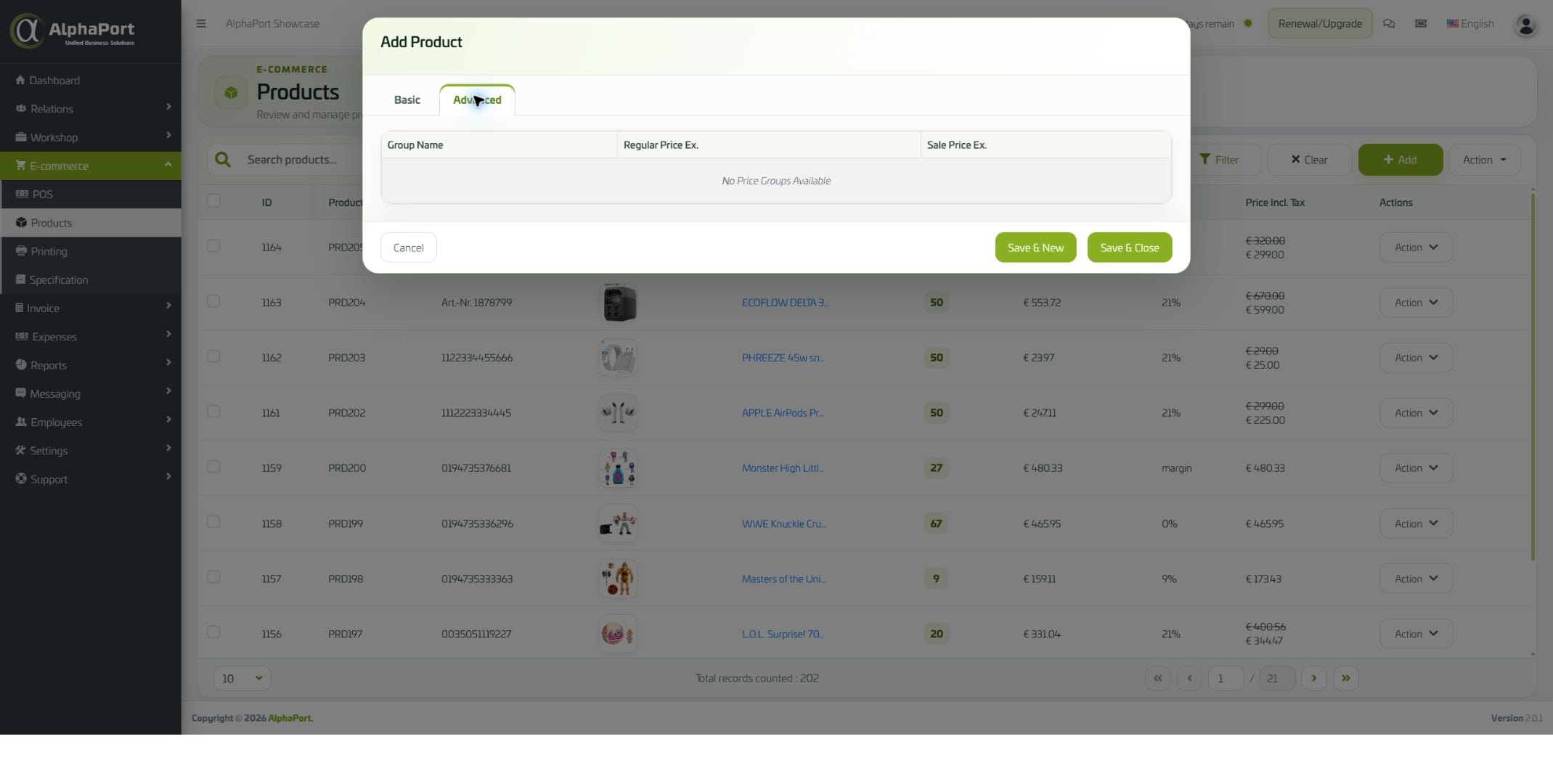Viewport: 1553px width, 784px height.
Task: Click the AlphaPort logo
Action: [x=73, y=31]
